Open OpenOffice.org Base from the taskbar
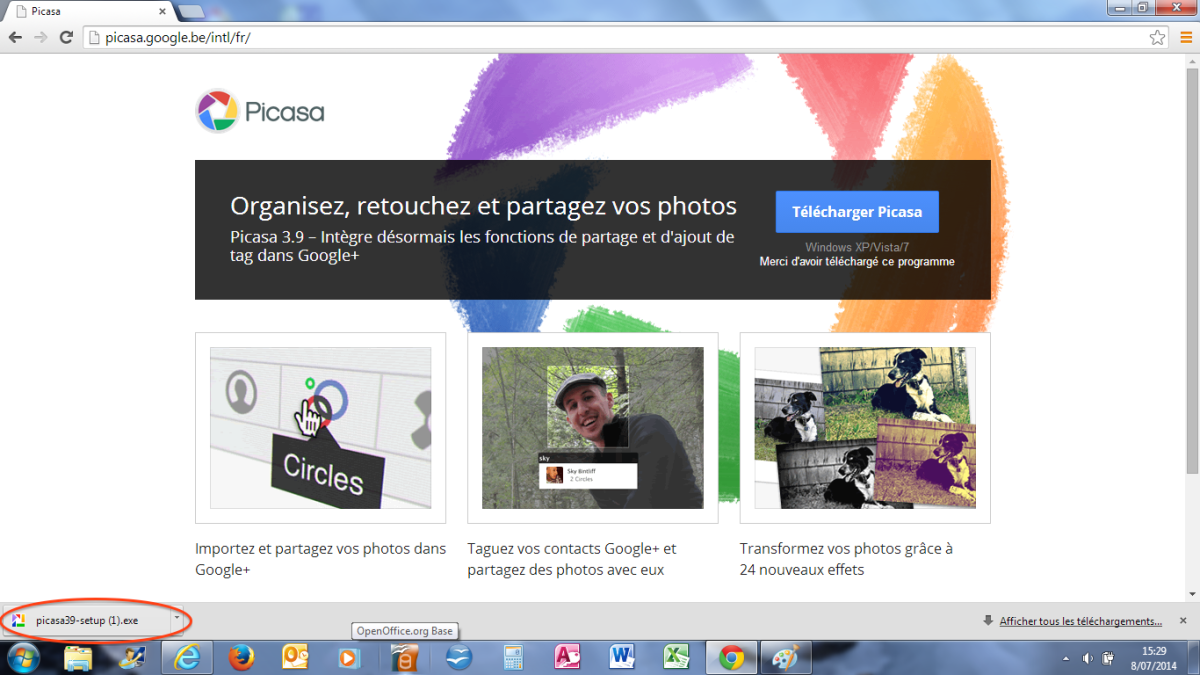Viewport: 1200px width, 675px height. (x=404, y=657)
